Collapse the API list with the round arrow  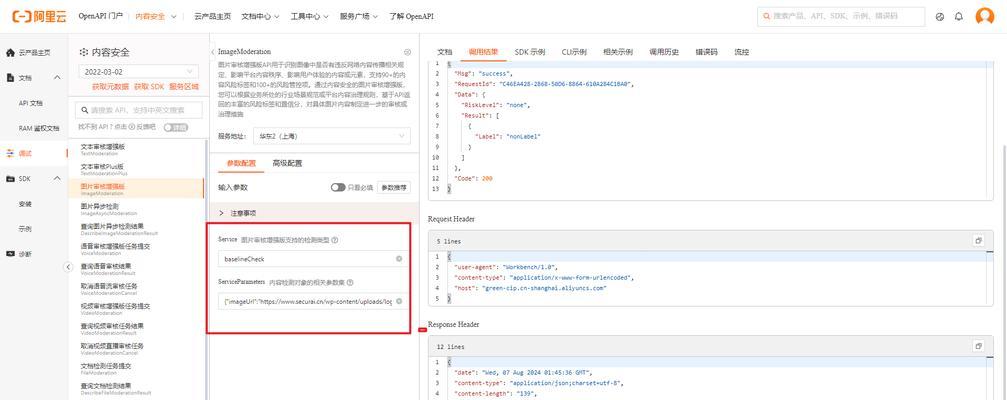click(x=68, y=267)
